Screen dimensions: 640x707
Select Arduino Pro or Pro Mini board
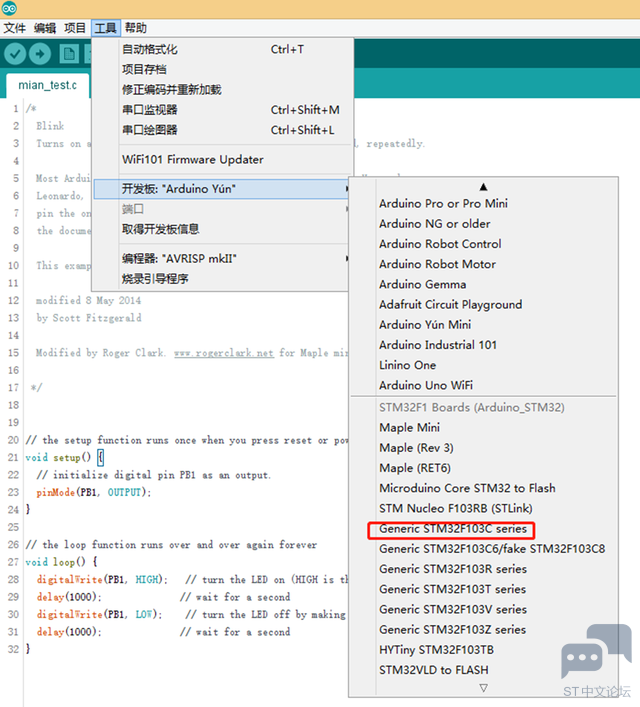pos(483,204)
